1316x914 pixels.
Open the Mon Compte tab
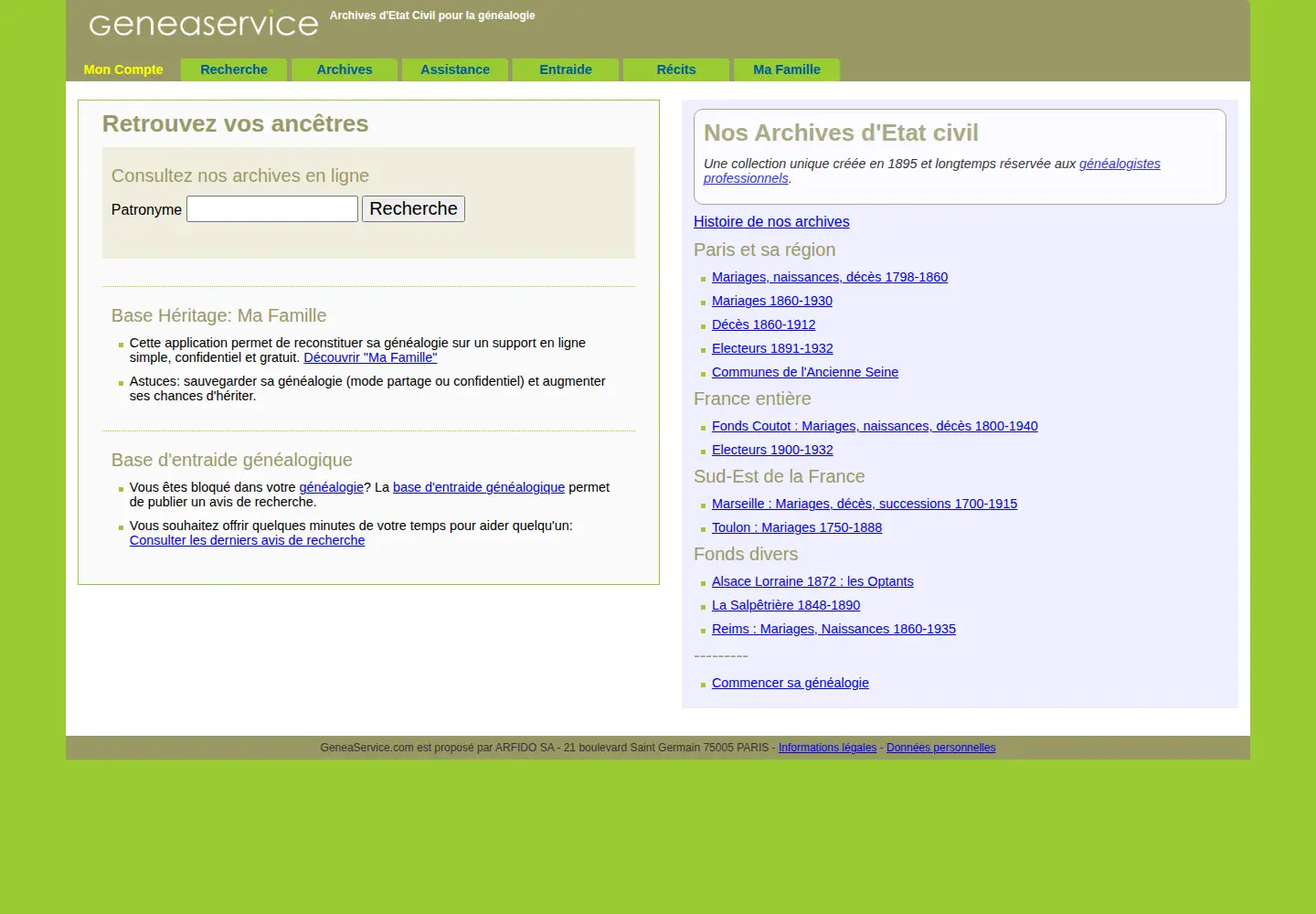coord(123,69)
